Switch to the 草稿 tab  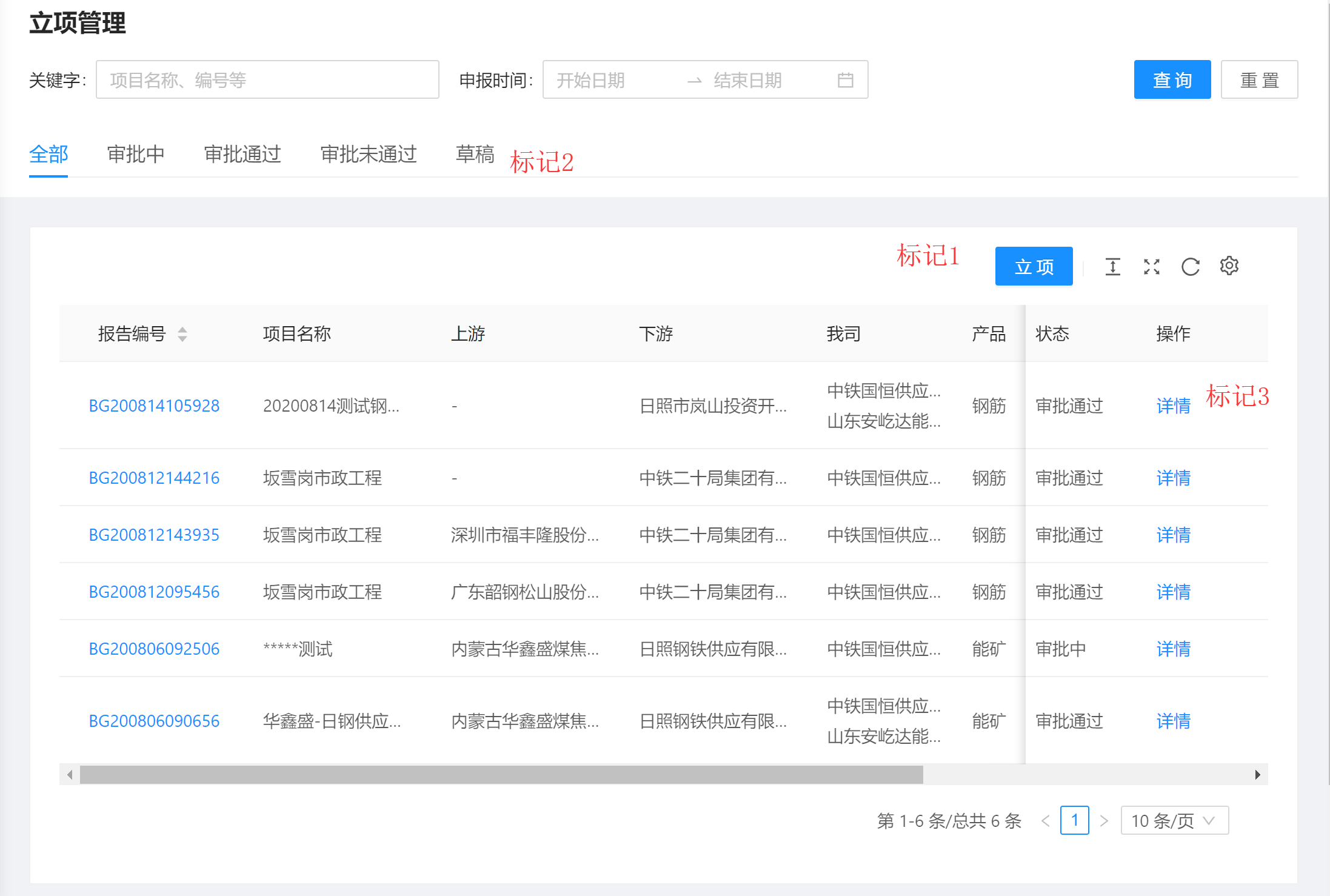(475, 154)
